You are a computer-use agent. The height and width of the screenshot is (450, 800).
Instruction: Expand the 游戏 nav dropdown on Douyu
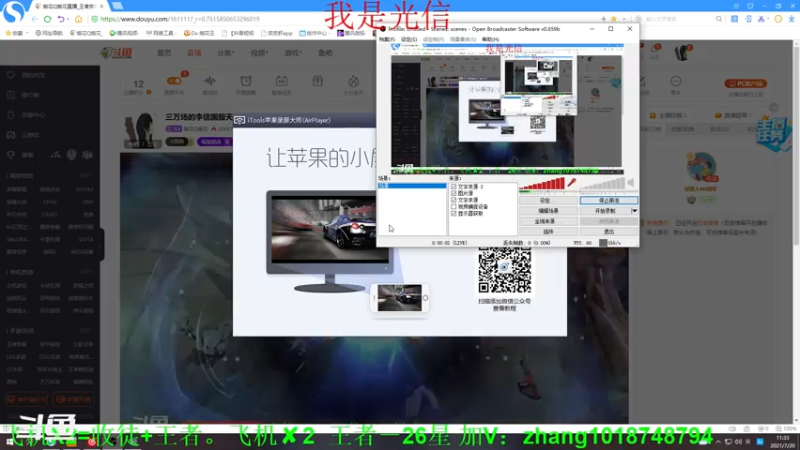tap(293, 53)
